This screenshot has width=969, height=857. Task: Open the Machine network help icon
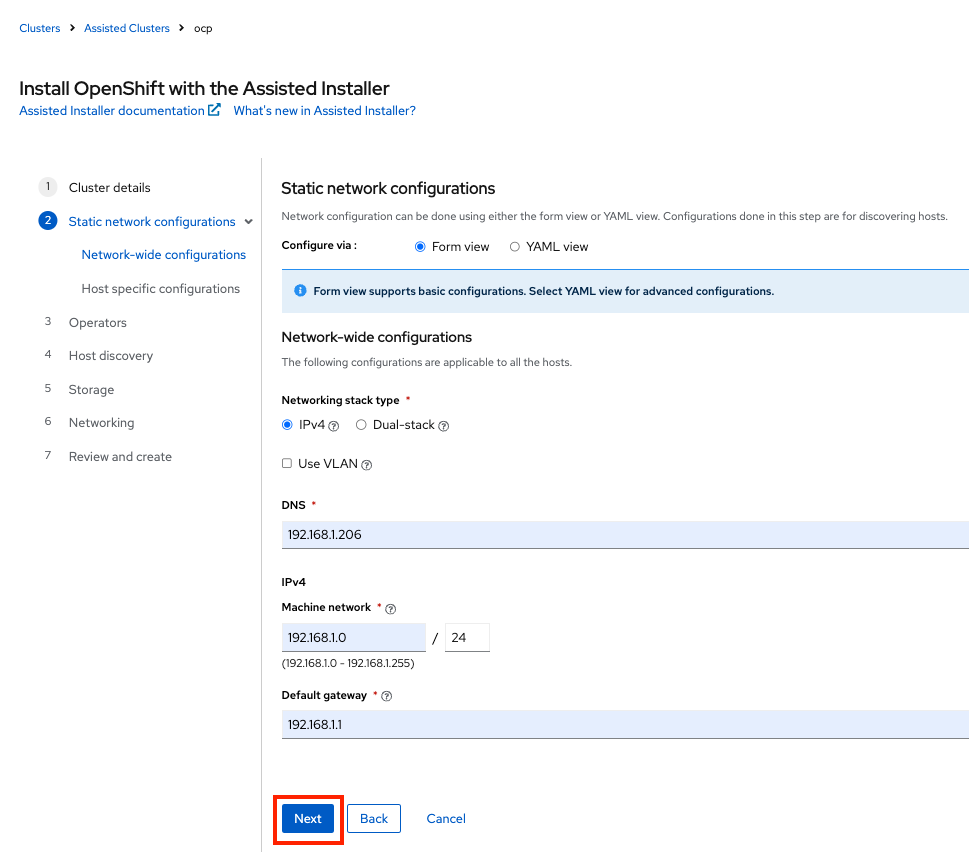pyautogui.click(x=390, y=607)
